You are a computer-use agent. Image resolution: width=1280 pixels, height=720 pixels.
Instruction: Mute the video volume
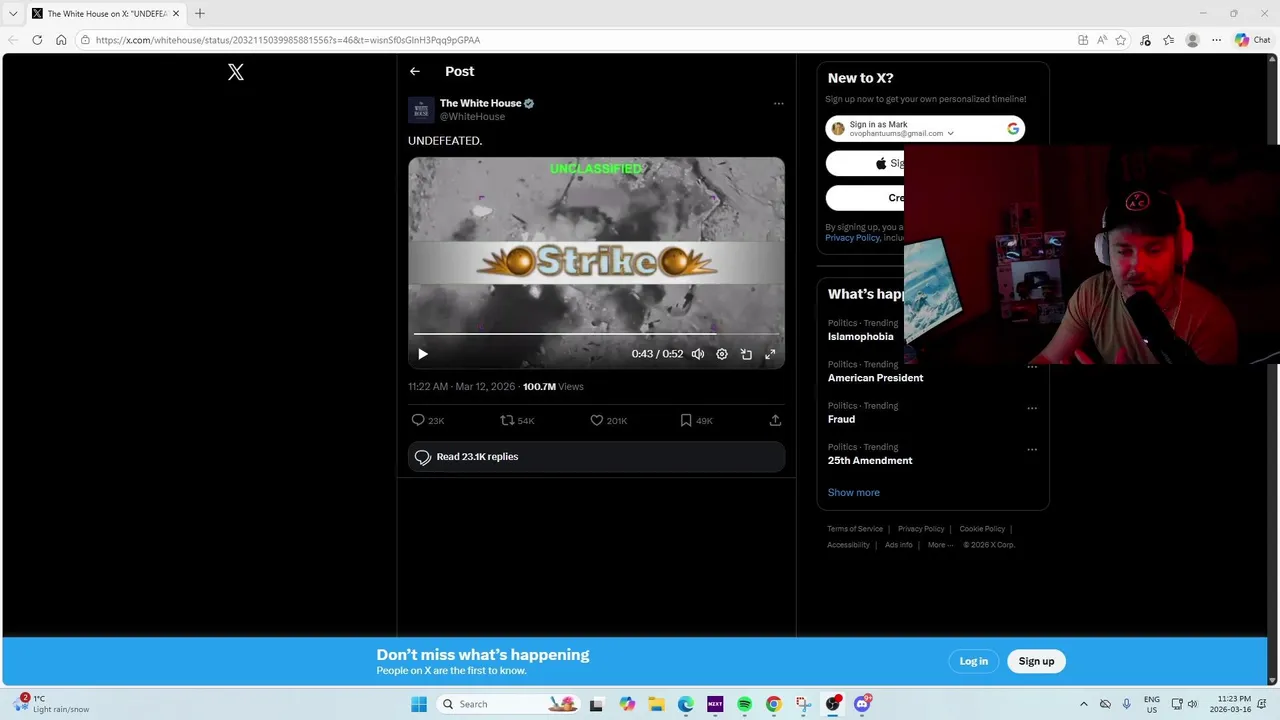(698, 354)
